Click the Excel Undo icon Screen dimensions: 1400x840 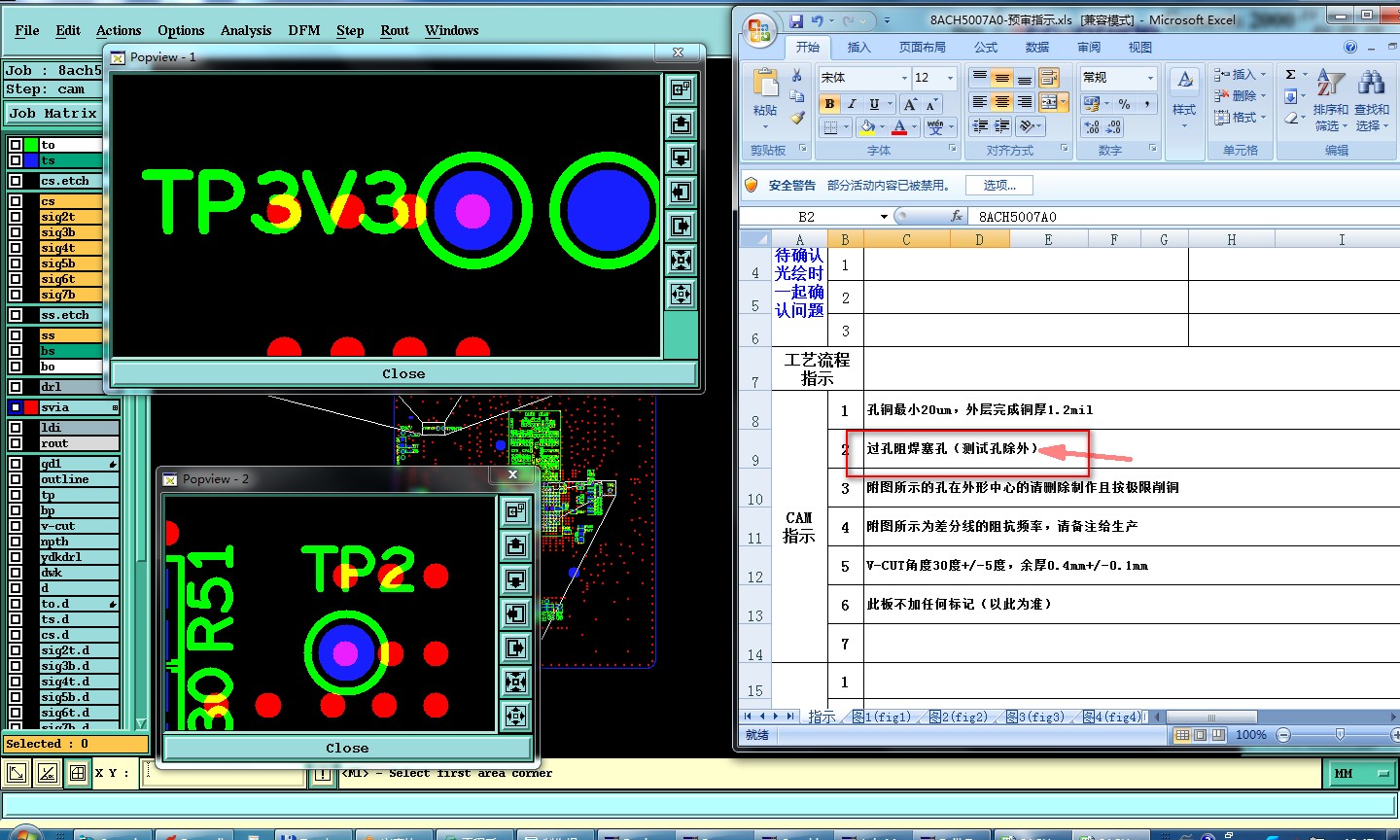point(817,20)
